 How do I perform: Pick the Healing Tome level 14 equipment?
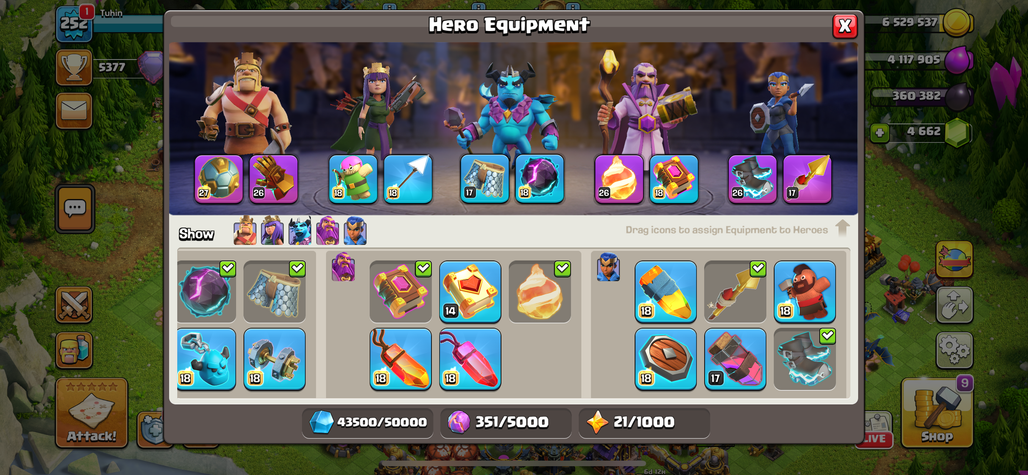(x=470, y=292)
